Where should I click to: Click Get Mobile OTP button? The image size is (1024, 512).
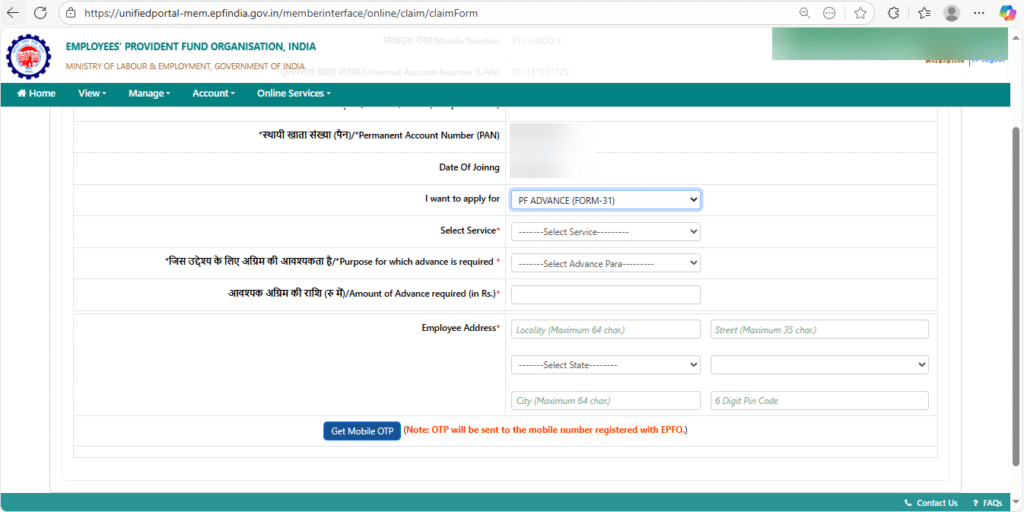pyautogui.click(x=362, y=431)
